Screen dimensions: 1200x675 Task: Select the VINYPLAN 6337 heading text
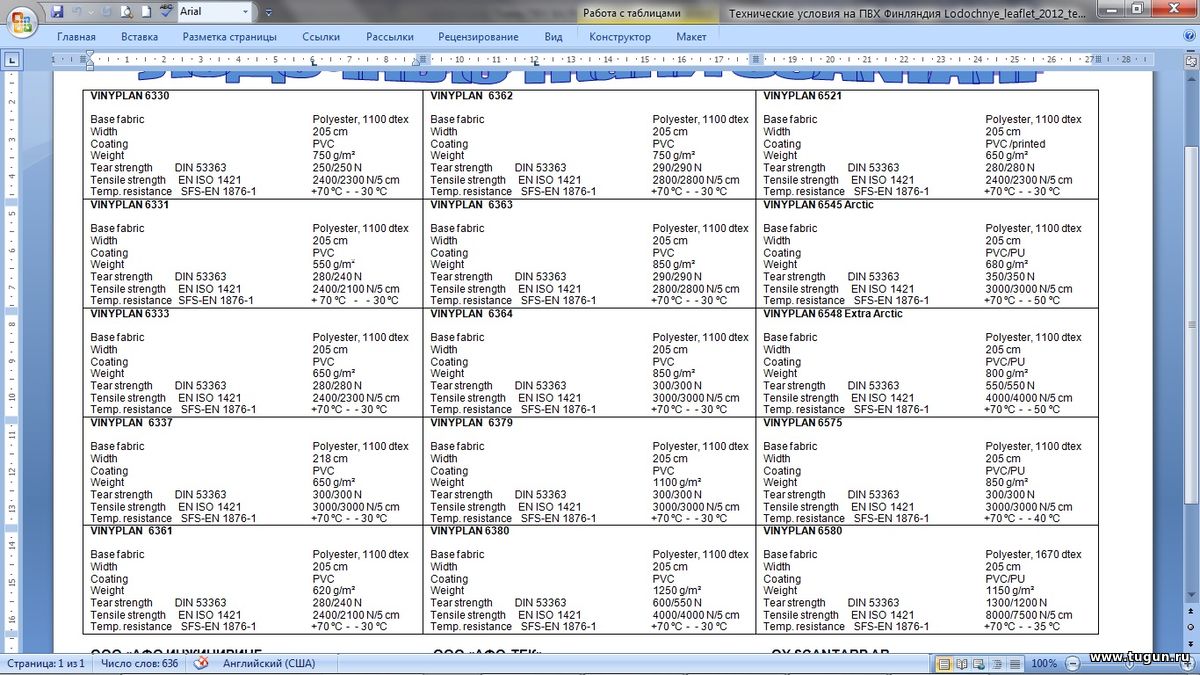131,423
